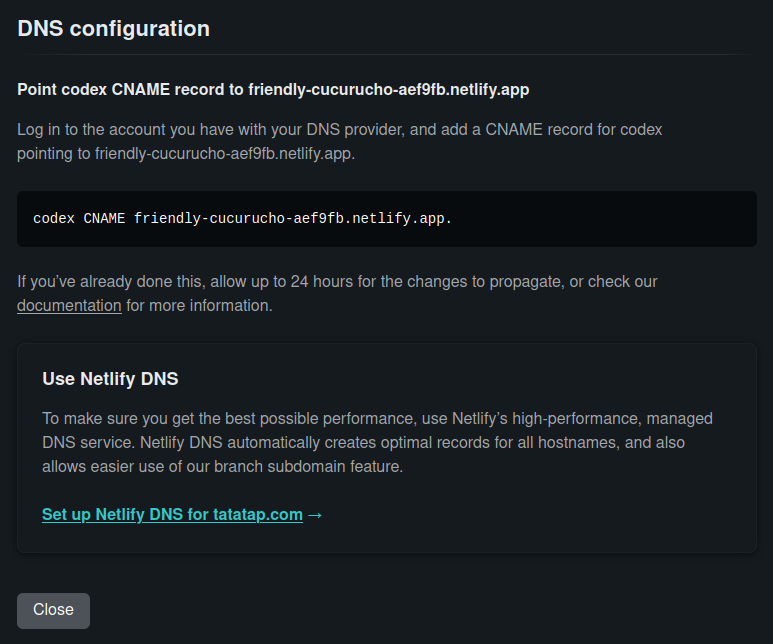Click inside the CNAME record code block
This screenshot has height=644, width=773.
point(387,219)
